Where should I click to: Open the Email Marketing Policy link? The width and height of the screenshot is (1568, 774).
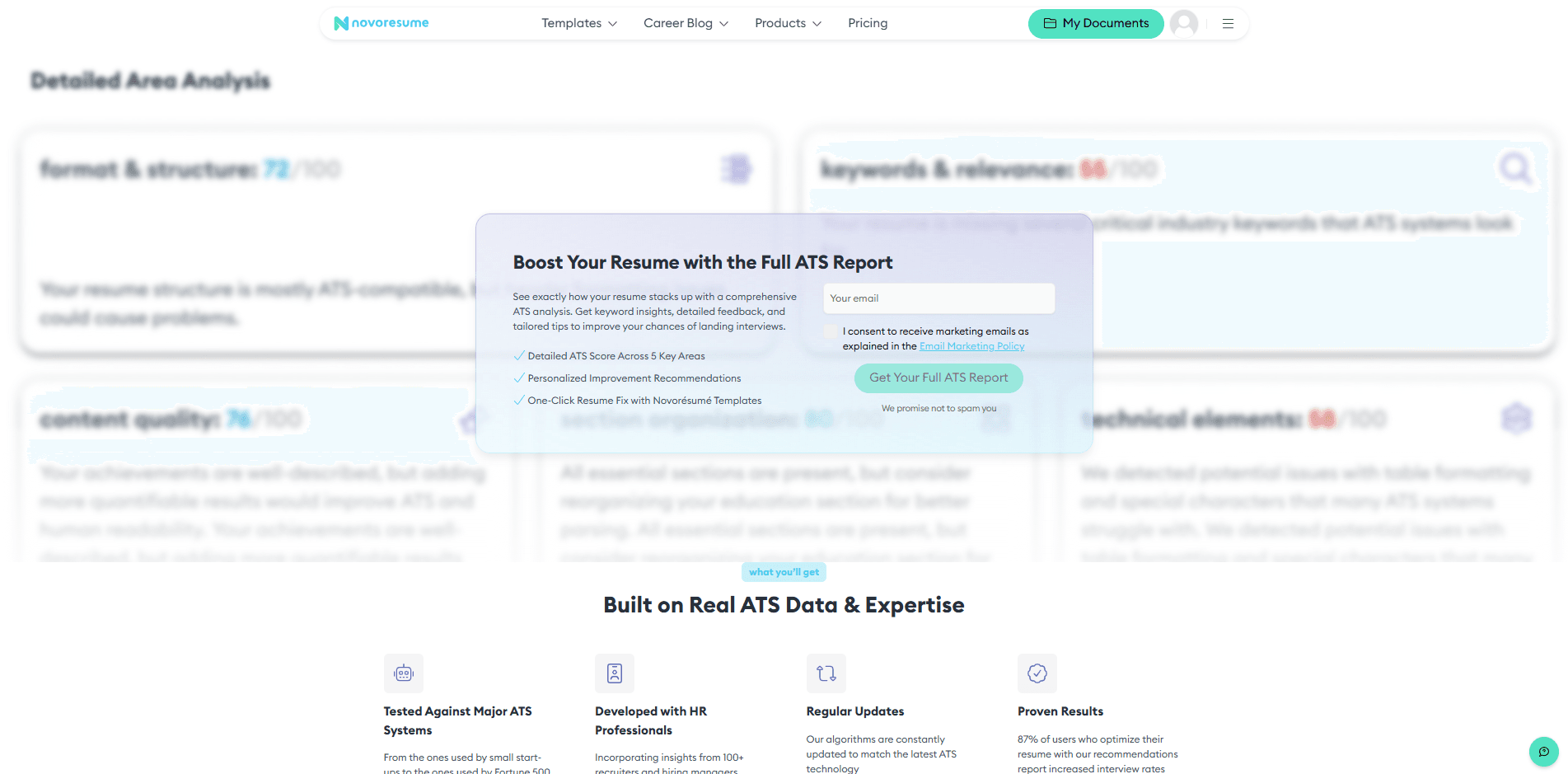tap(971, 345)
